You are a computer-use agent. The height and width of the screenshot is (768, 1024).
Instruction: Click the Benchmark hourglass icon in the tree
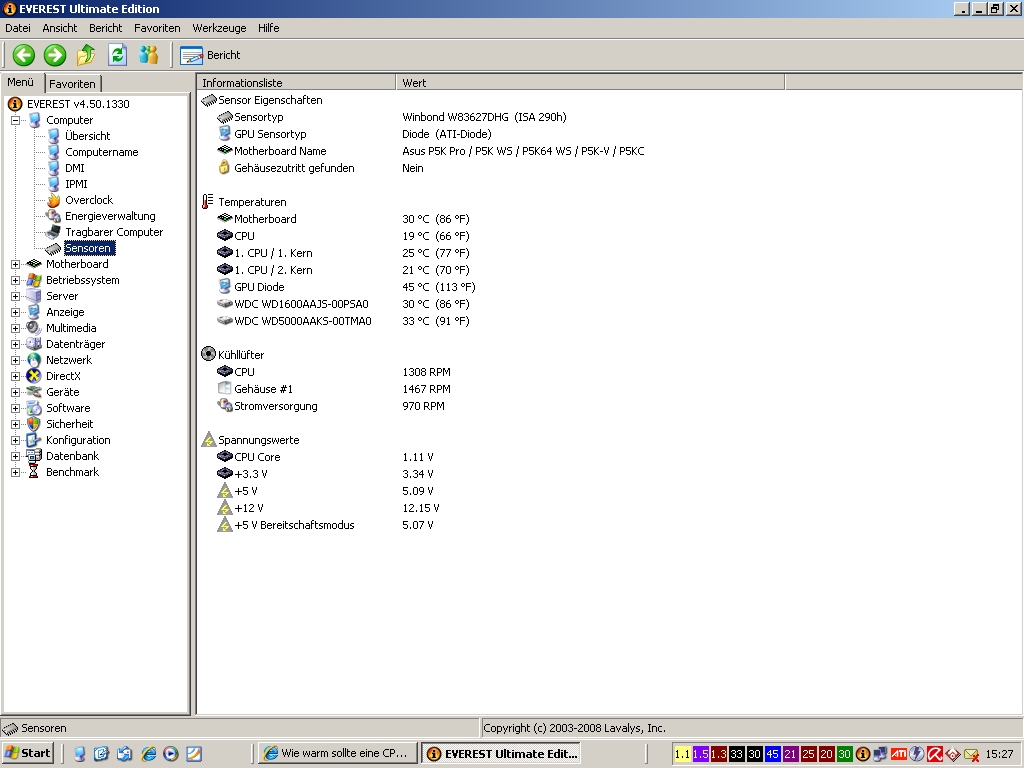(34, 472)
